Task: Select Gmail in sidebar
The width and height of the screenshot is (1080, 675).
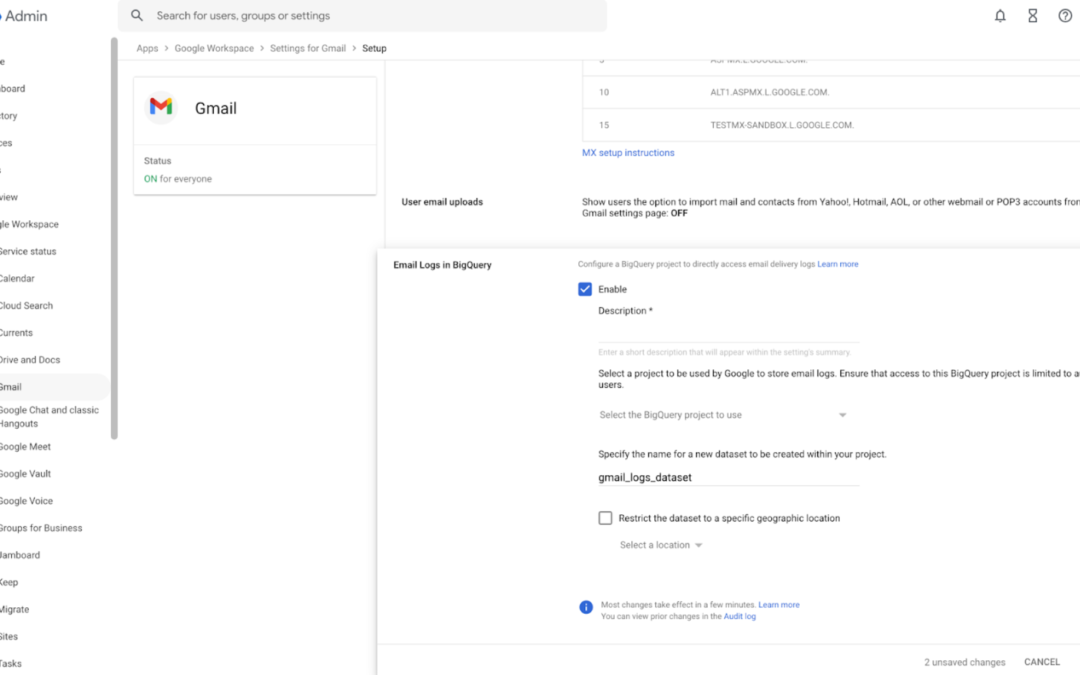Action: tap(54, 386)
